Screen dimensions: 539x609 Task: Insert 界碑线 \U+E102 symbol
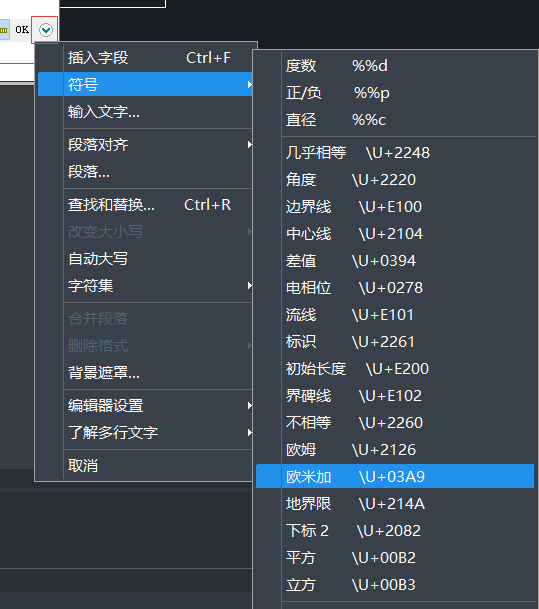coord(395,395)
